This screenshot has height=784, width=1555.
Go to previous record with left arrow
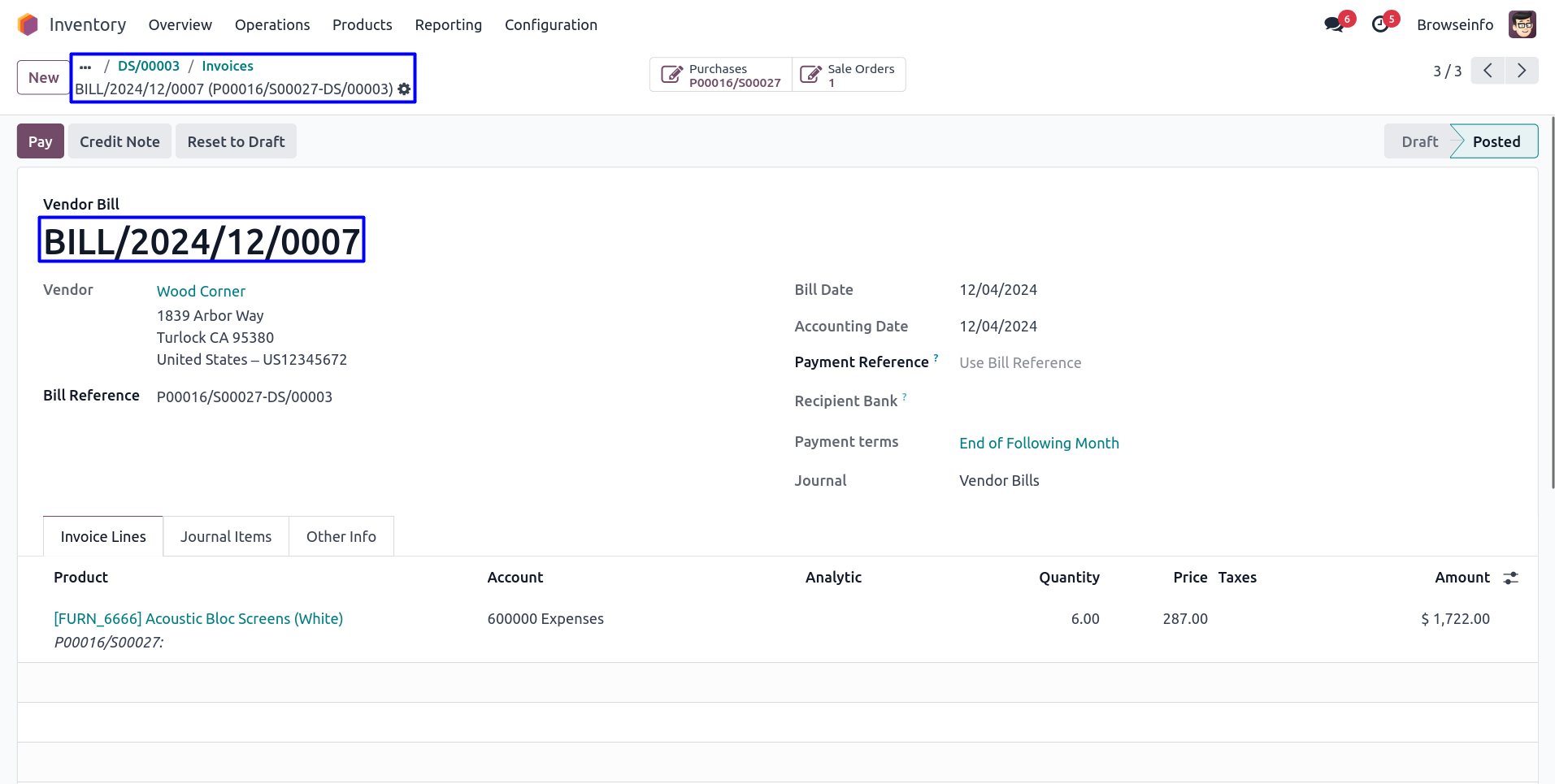tap(1488, 71)
